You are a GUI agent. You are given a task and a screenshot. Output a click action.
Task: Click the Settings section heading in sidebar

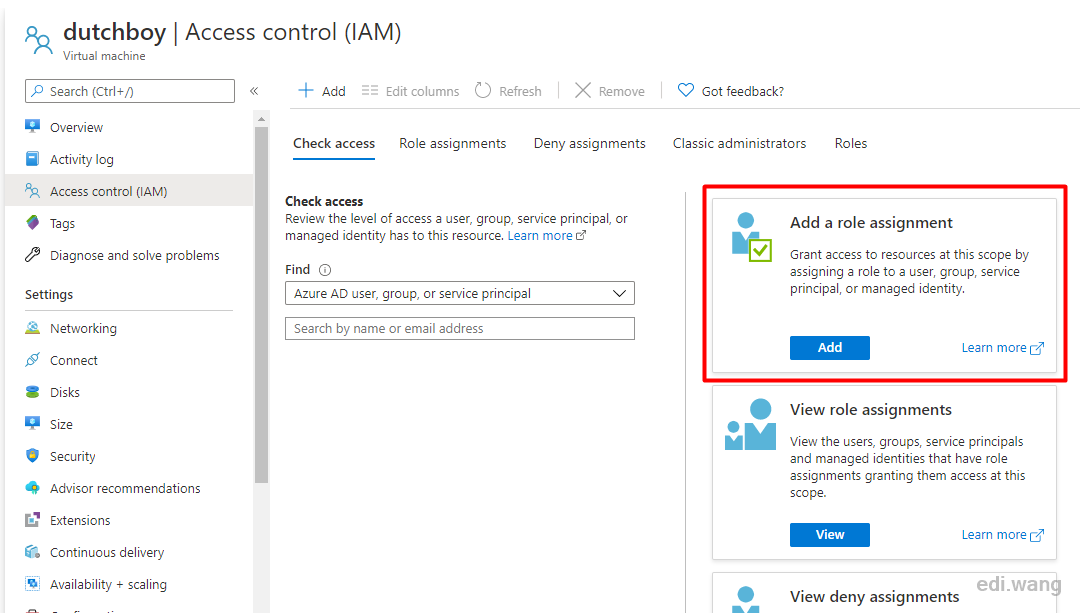point(49,295)
